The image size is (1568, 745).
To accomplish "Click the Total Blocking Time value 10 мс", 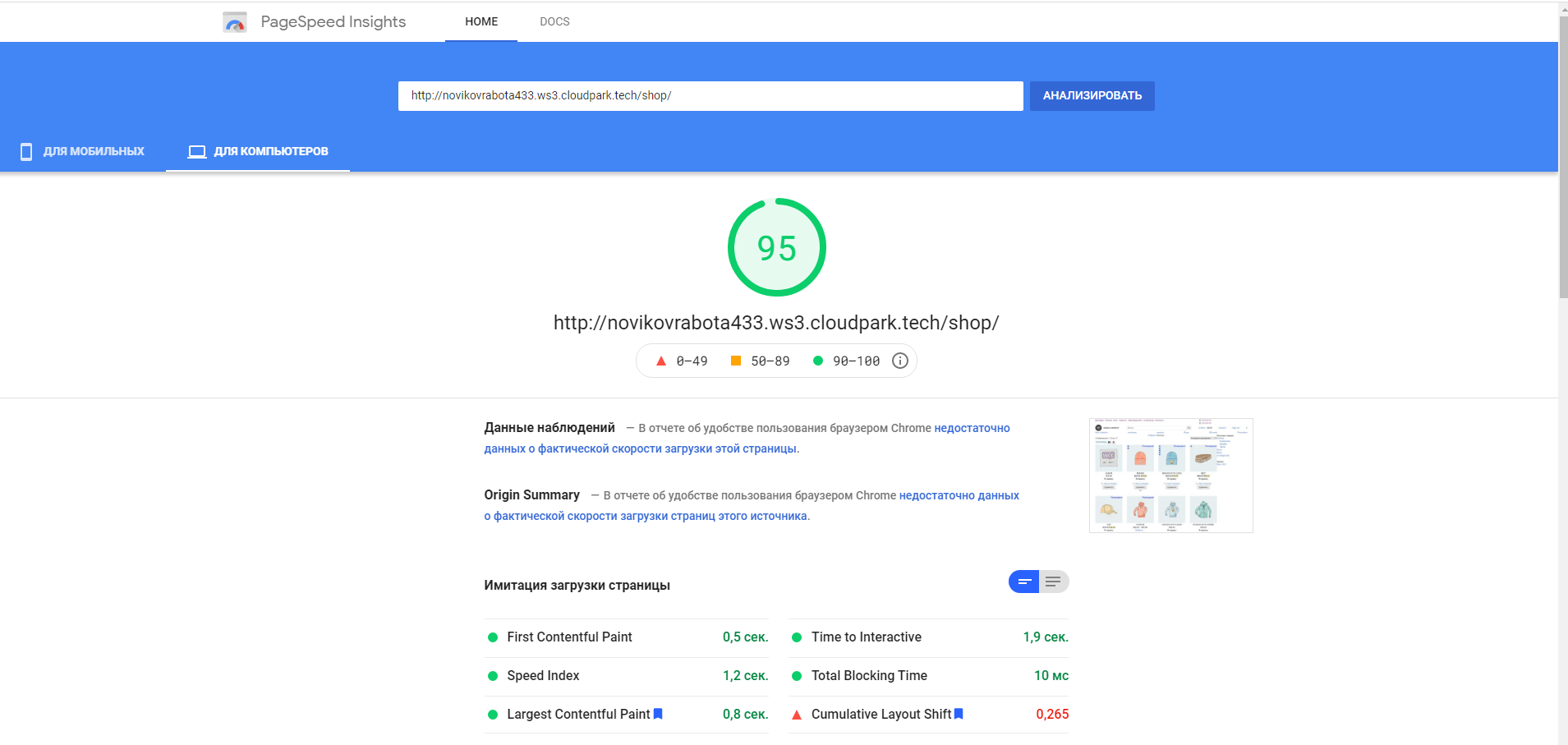I will pos(1051,676).
